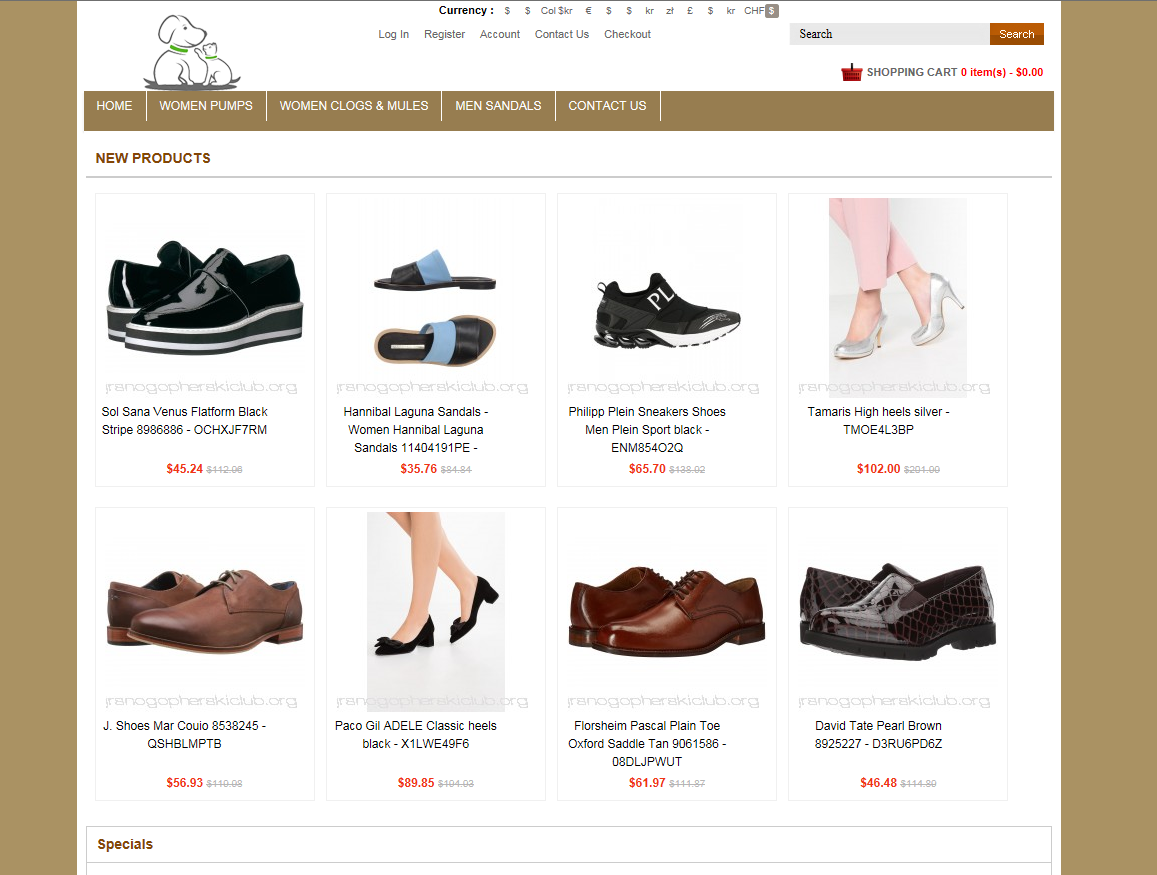Open the Hannibal Laguna Sandals product title

(x=415, y=429)
